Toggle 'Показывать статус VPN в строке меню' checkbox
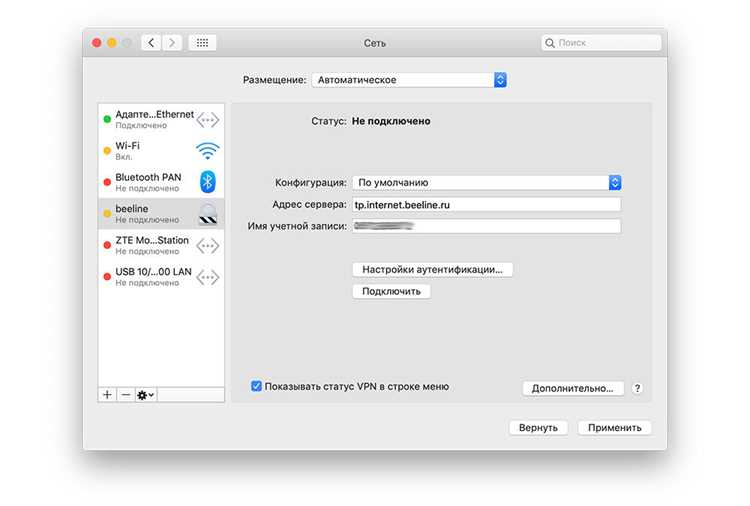 256,386
